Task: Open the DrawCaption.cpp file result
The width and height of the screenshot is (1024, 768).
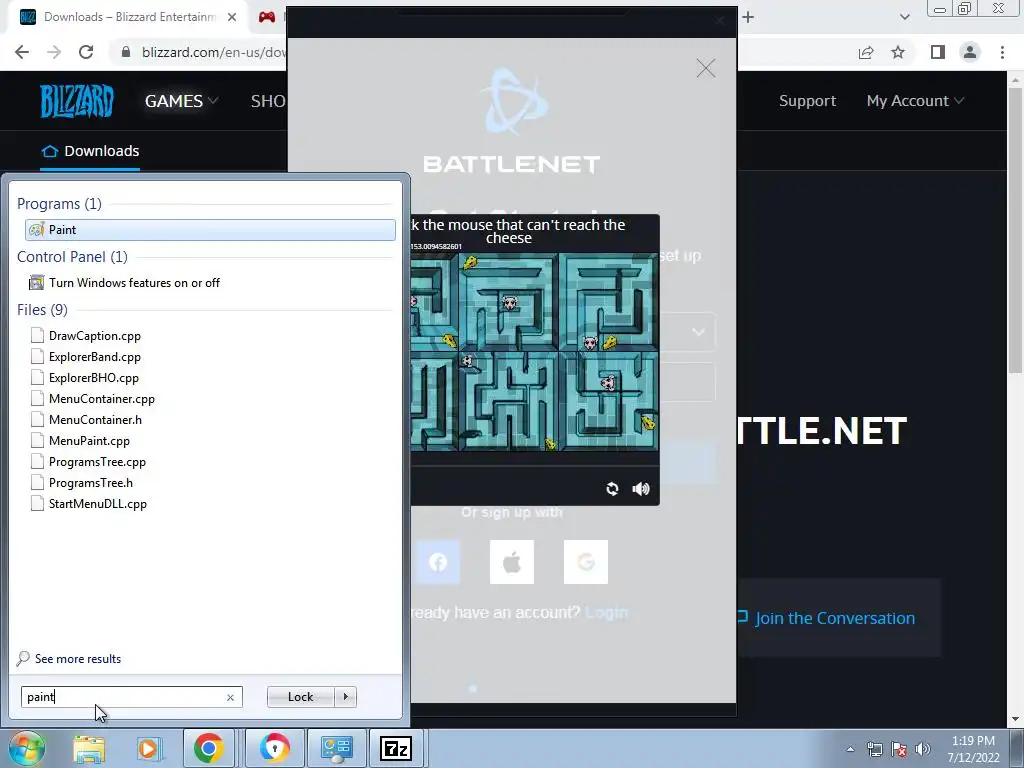Action: pos(95,336)
